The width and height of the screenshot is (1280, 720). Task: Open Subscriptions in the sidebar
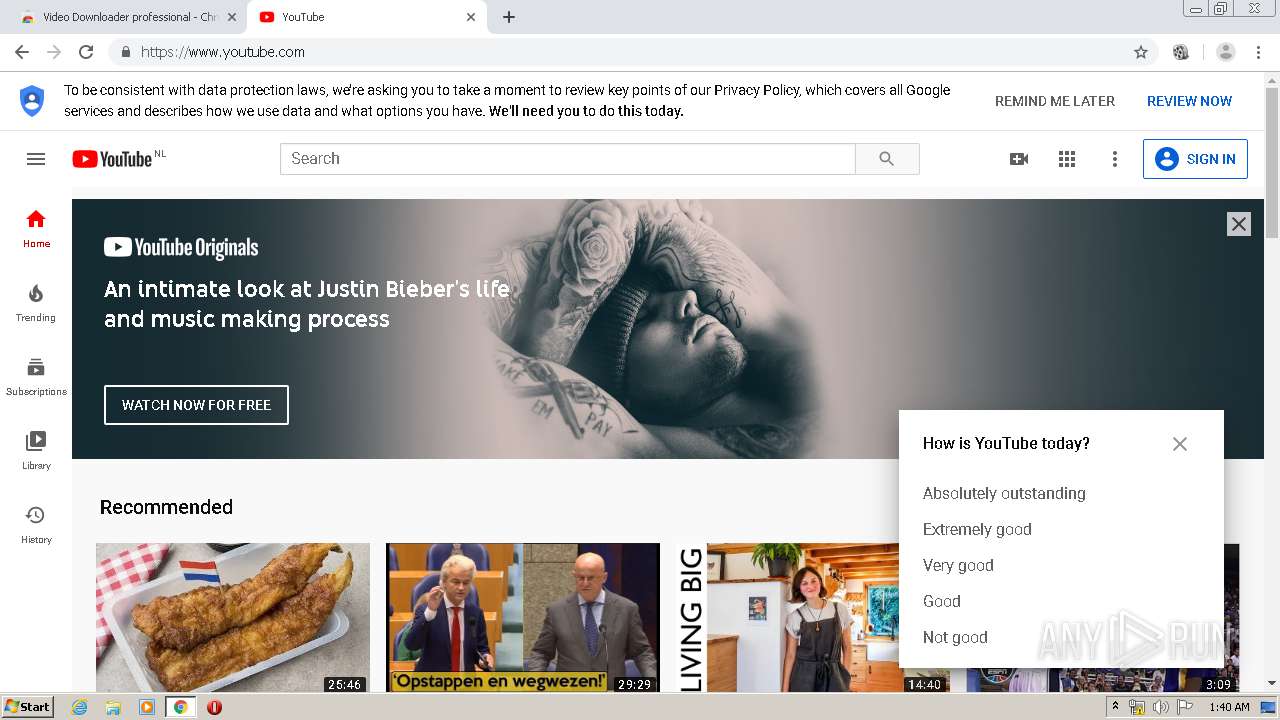point(36,377)
